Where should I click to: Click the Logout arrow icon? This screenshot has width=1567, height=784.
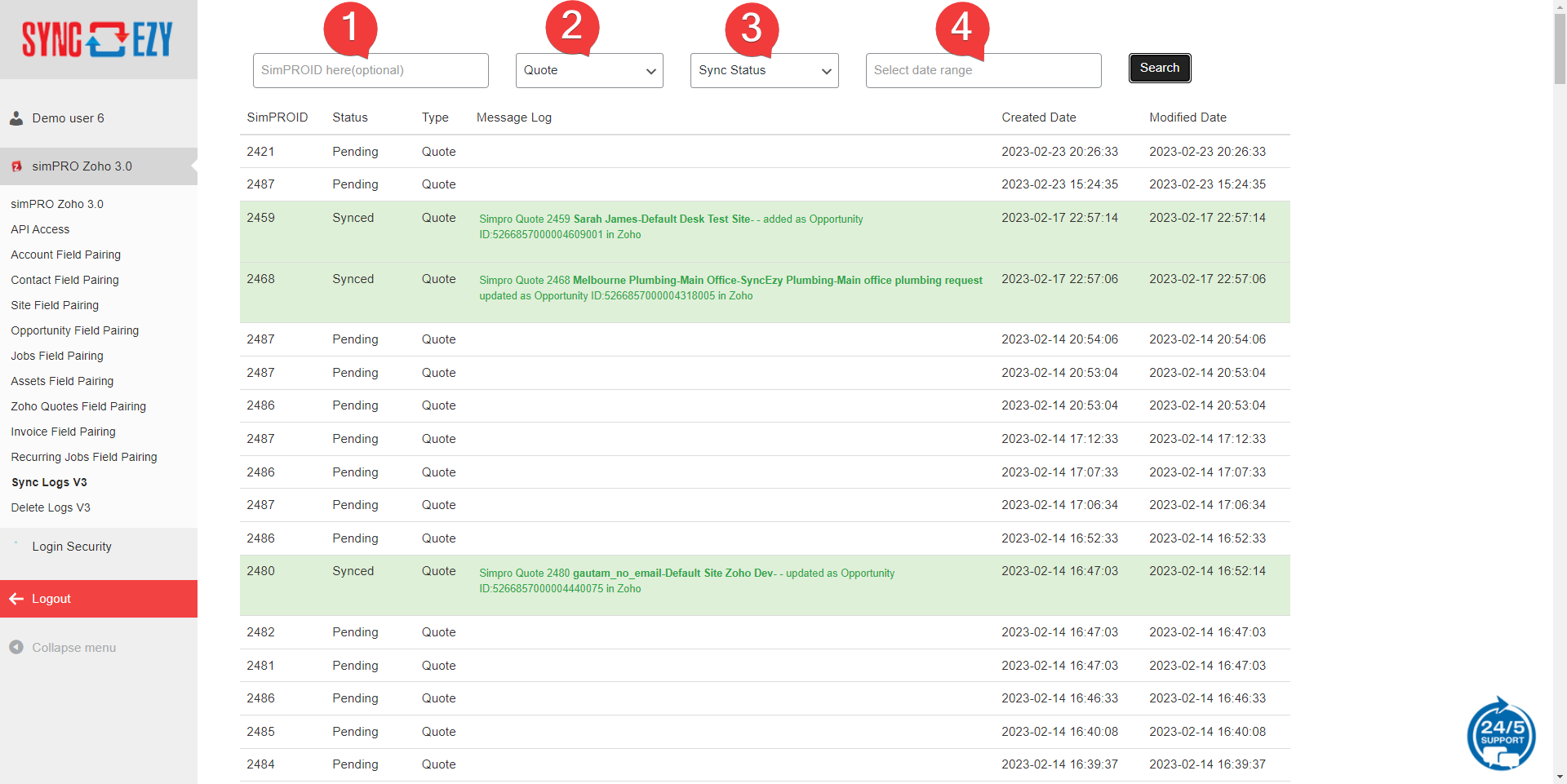16,599
